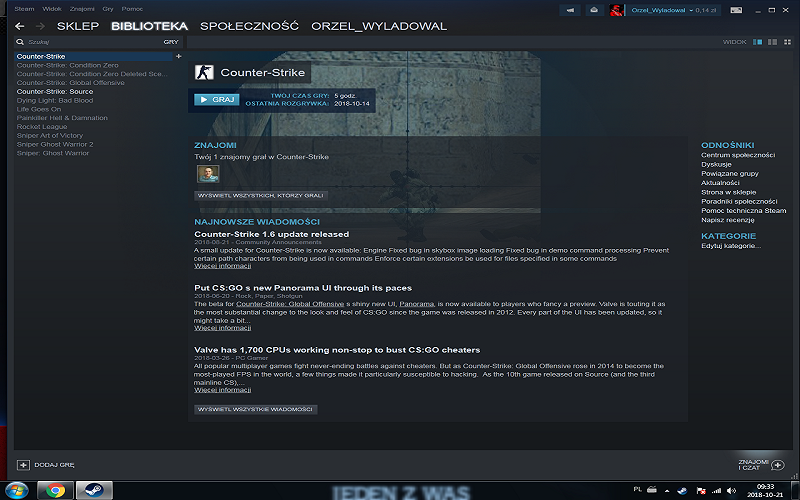Go back with the left arrow
This screenshot has width=800, height=500.
pos(21,25)
